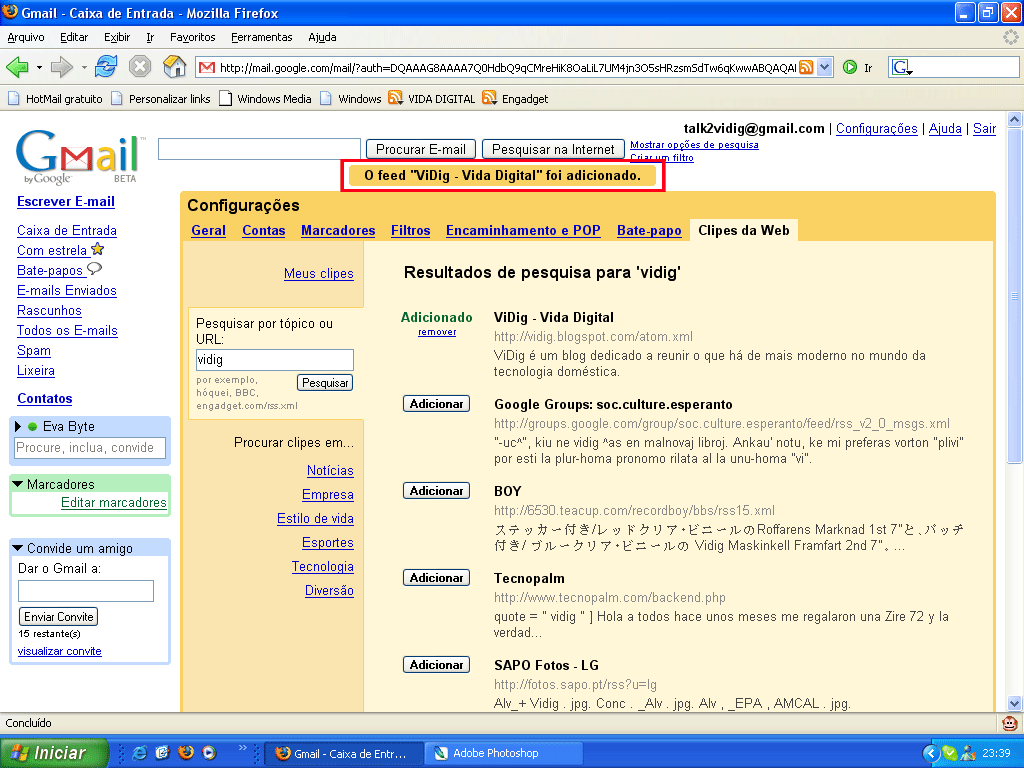Expand the Eva Byte chat status triangle

(18, 426)
